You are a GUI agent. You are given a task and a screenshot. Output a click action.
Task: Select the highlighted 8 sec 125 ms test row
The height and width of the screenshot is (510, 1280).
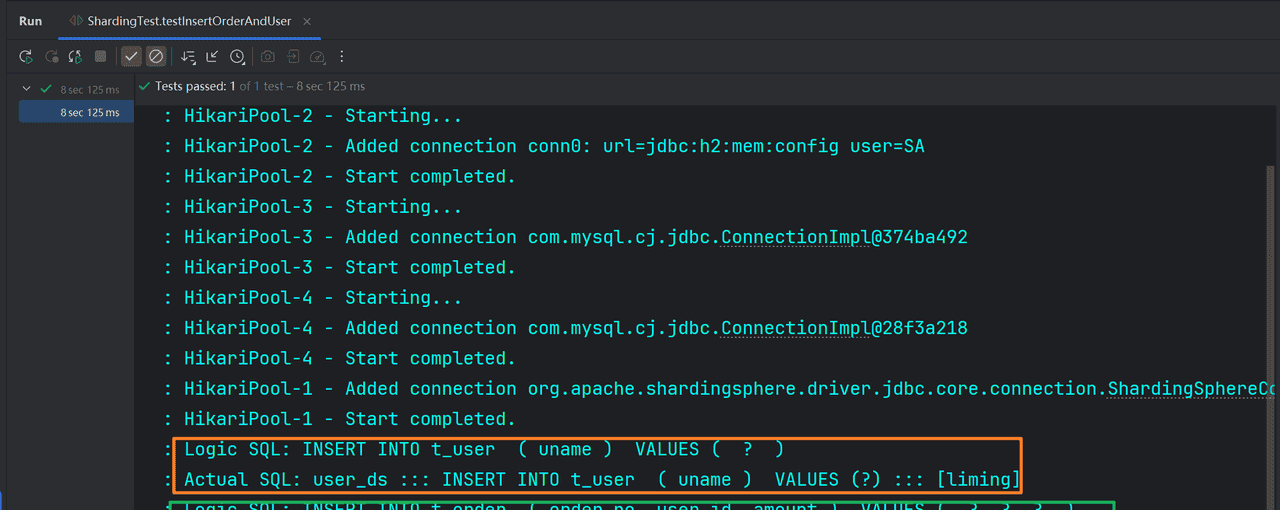[89, 112]
